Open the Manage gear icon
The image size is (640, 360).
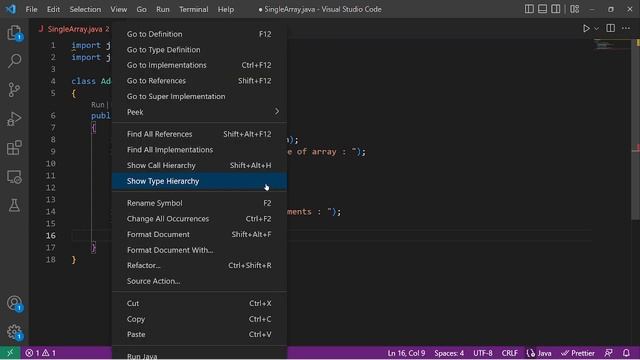tap(14, 332)
